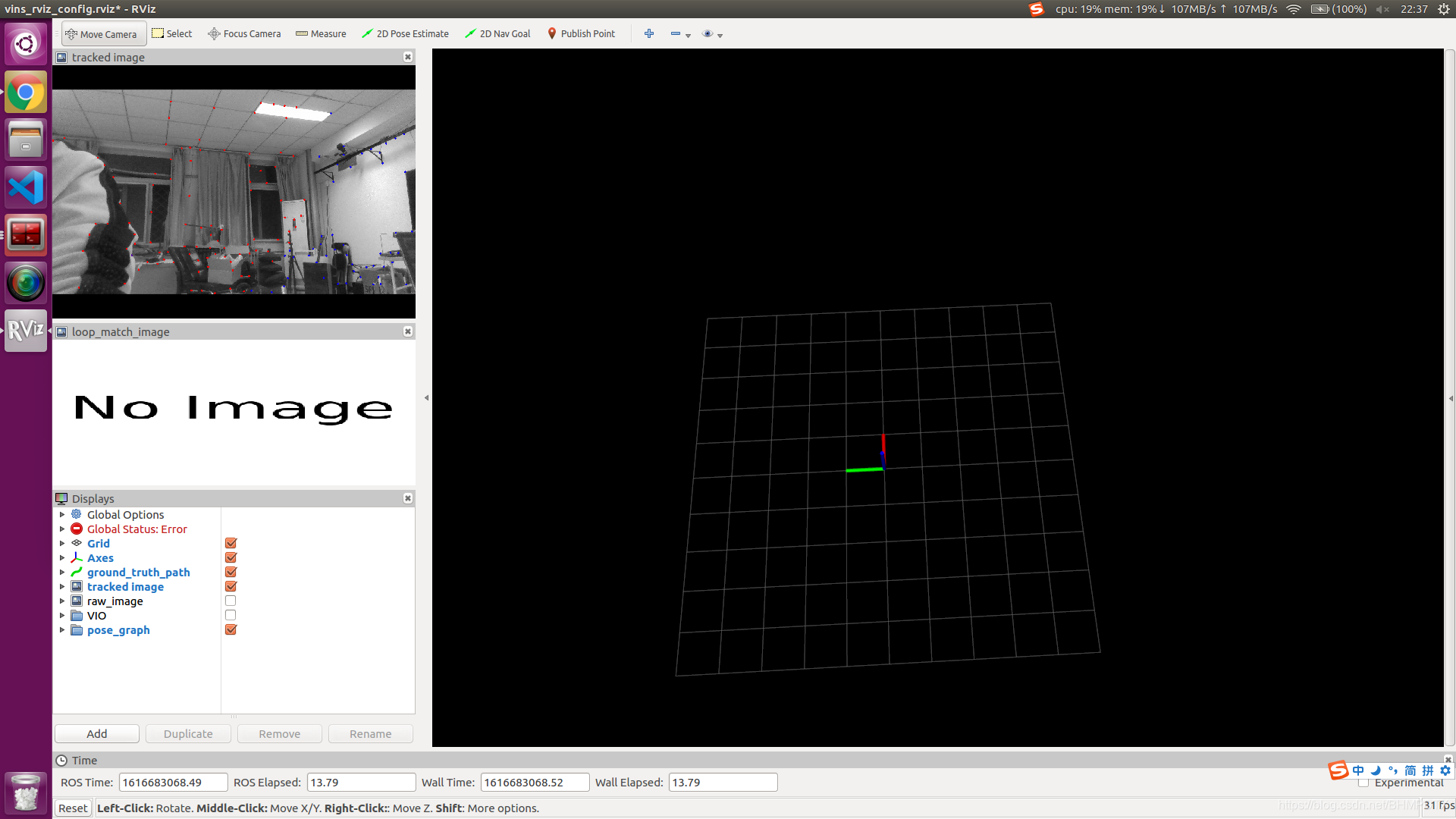Enable VIO display checkbox
Viewport: 1456px width, 819px height.
pyautogui.click(x=230, y=615)
